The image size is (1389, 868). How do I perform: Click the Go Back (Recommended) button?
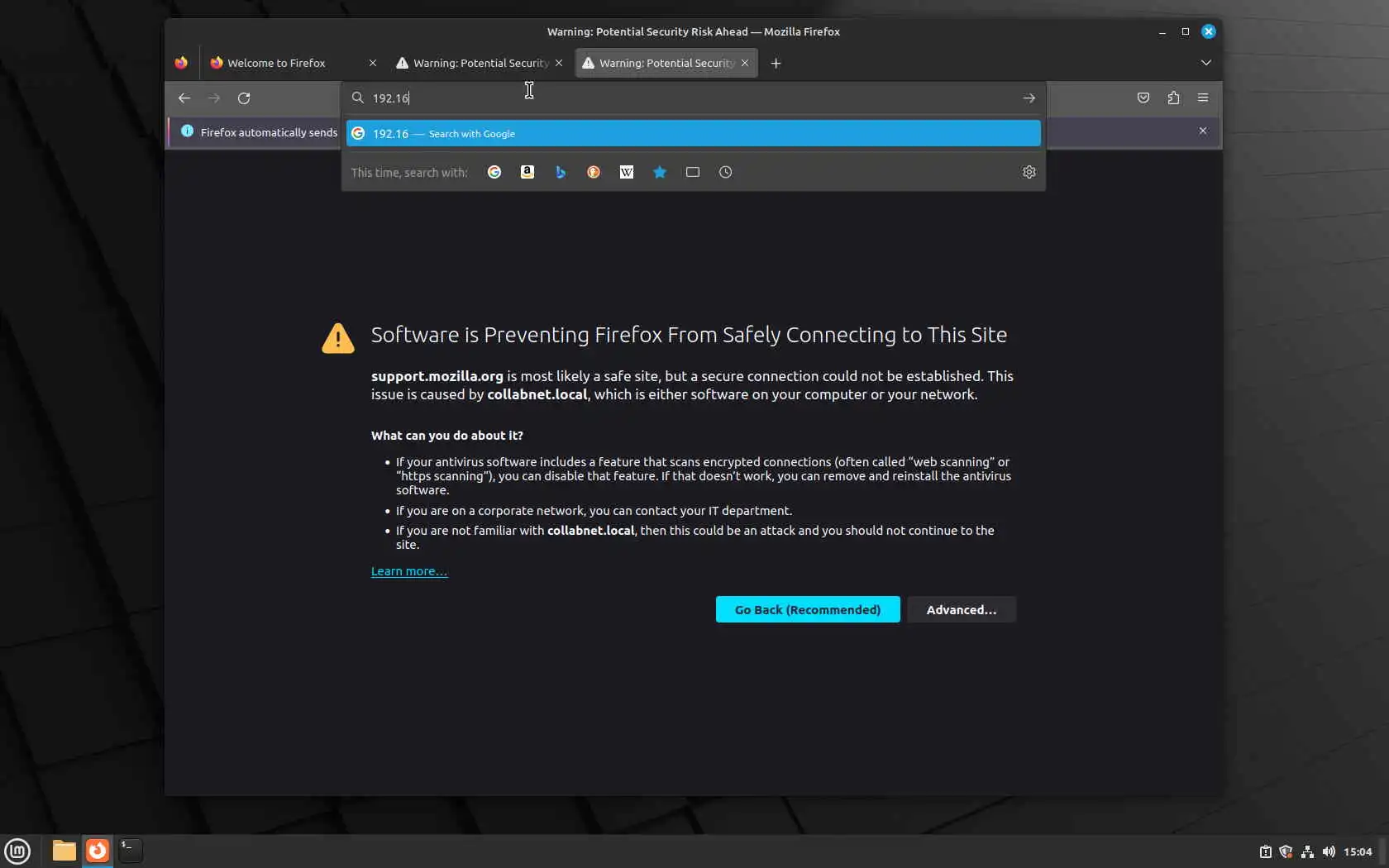(808, 609)
